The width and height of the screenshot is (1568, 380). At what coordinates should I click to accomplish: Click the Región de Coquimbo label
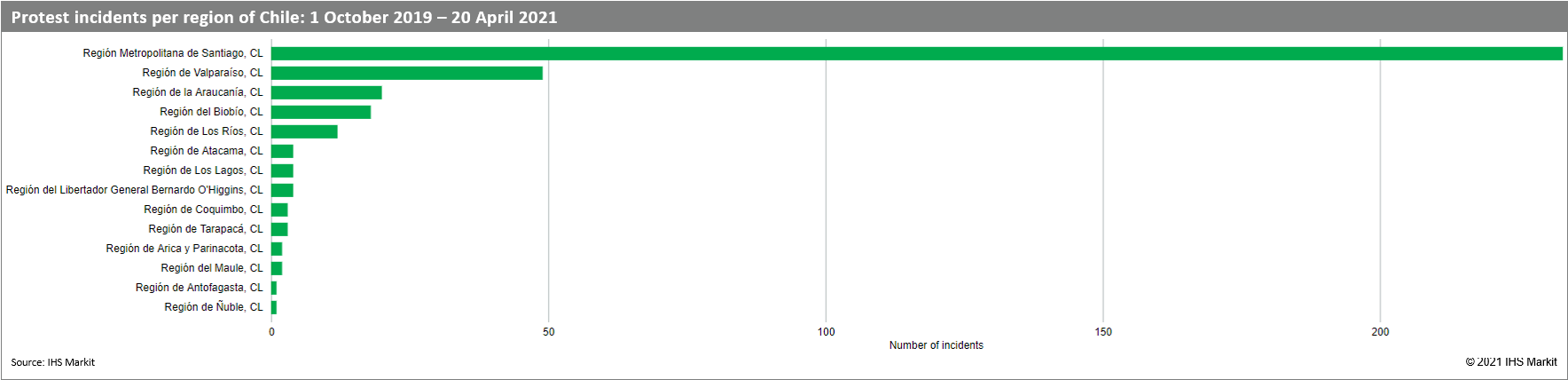click(x=203, y=210)
